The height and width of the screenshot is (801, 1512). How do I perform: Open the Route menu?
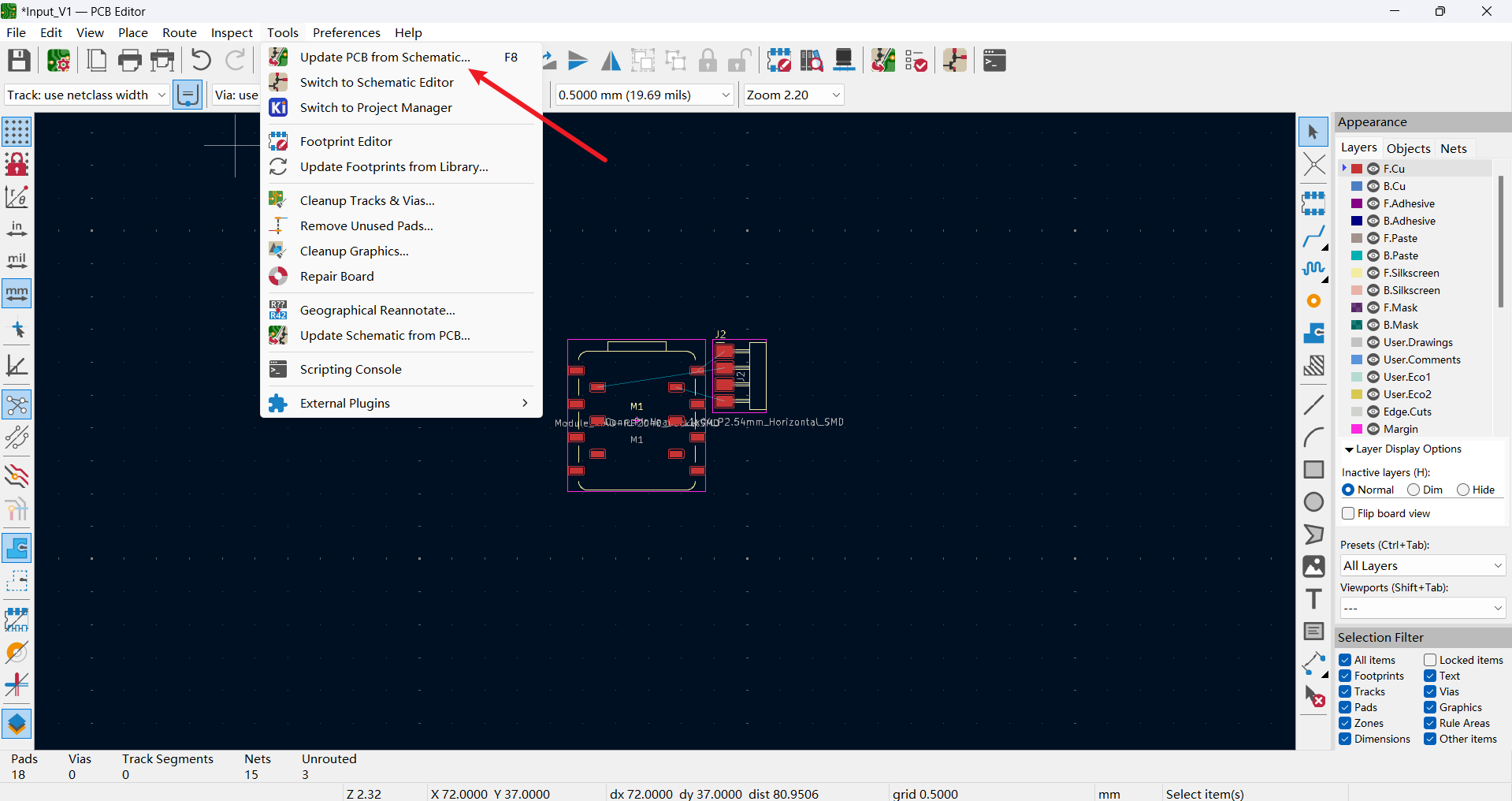[x=180, y=32]
